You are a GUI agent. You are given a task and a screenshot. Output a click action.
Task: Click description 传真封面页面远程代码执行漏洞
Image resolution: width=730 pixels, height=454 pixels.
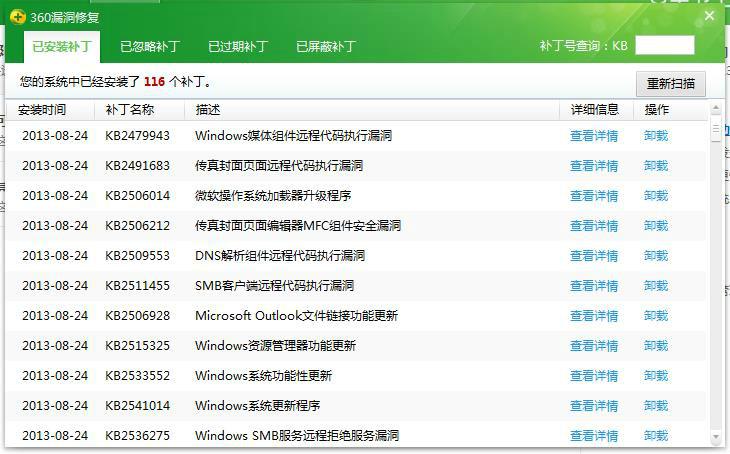pos(279,166)
